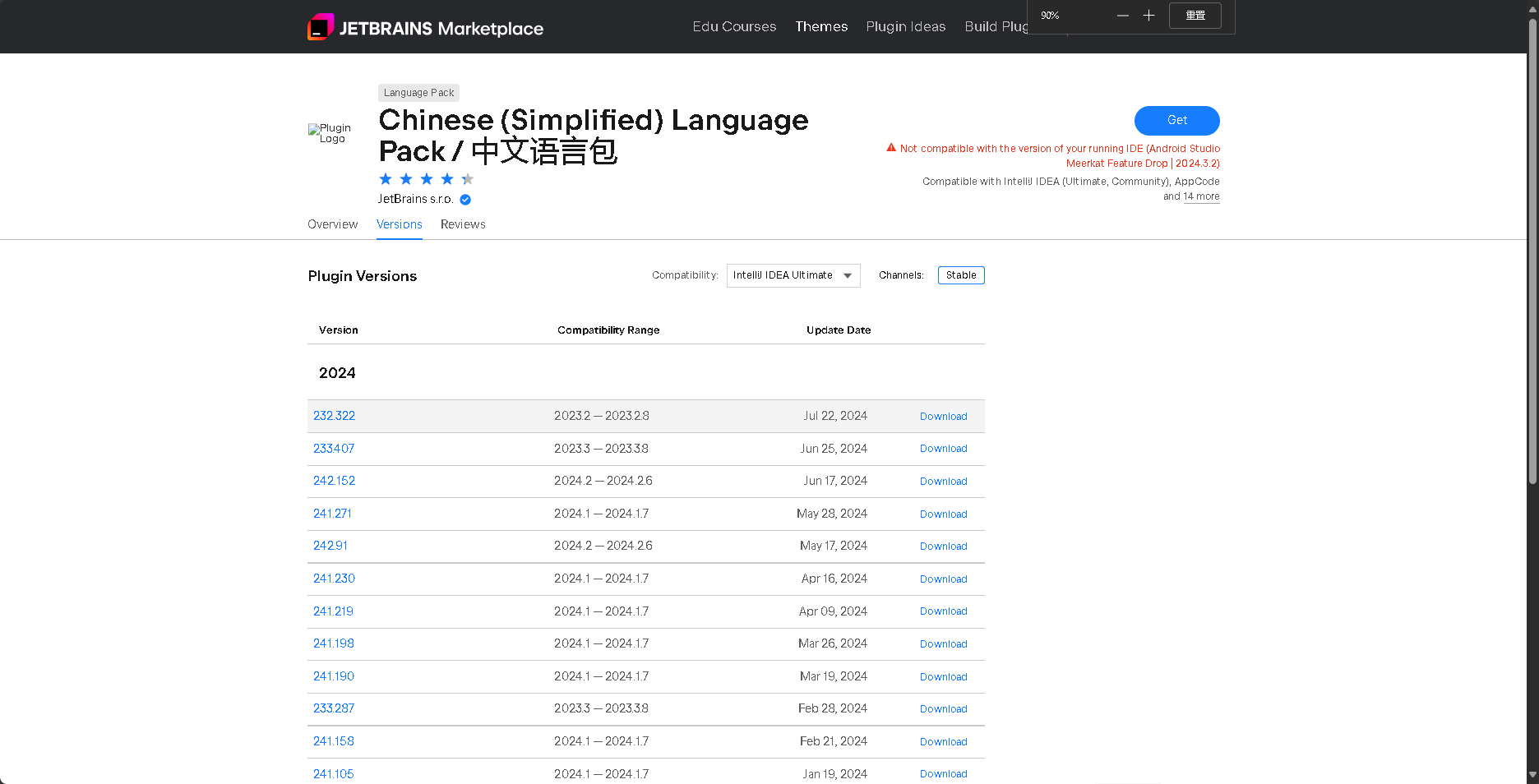Click the zoom reset 重置 button
Viewport: 1539px width, 784px height.
(x=1195, y=16)
